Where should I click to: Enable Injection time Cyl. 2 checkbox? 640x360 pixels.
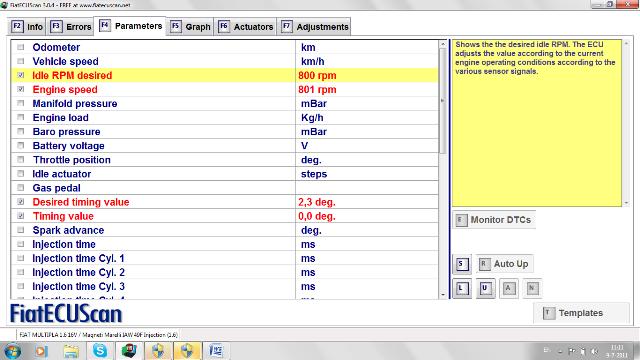coord(20,272)
